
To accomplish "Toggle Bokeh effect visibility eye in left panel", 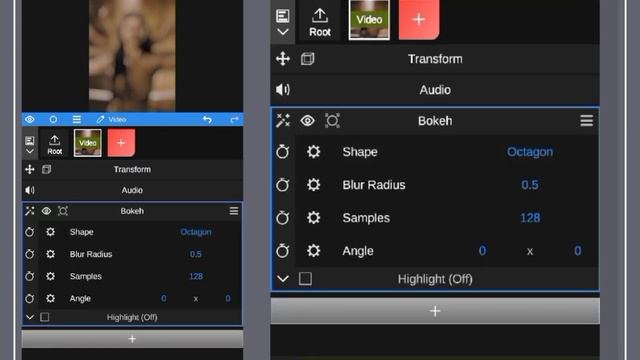I will point(46,211).
